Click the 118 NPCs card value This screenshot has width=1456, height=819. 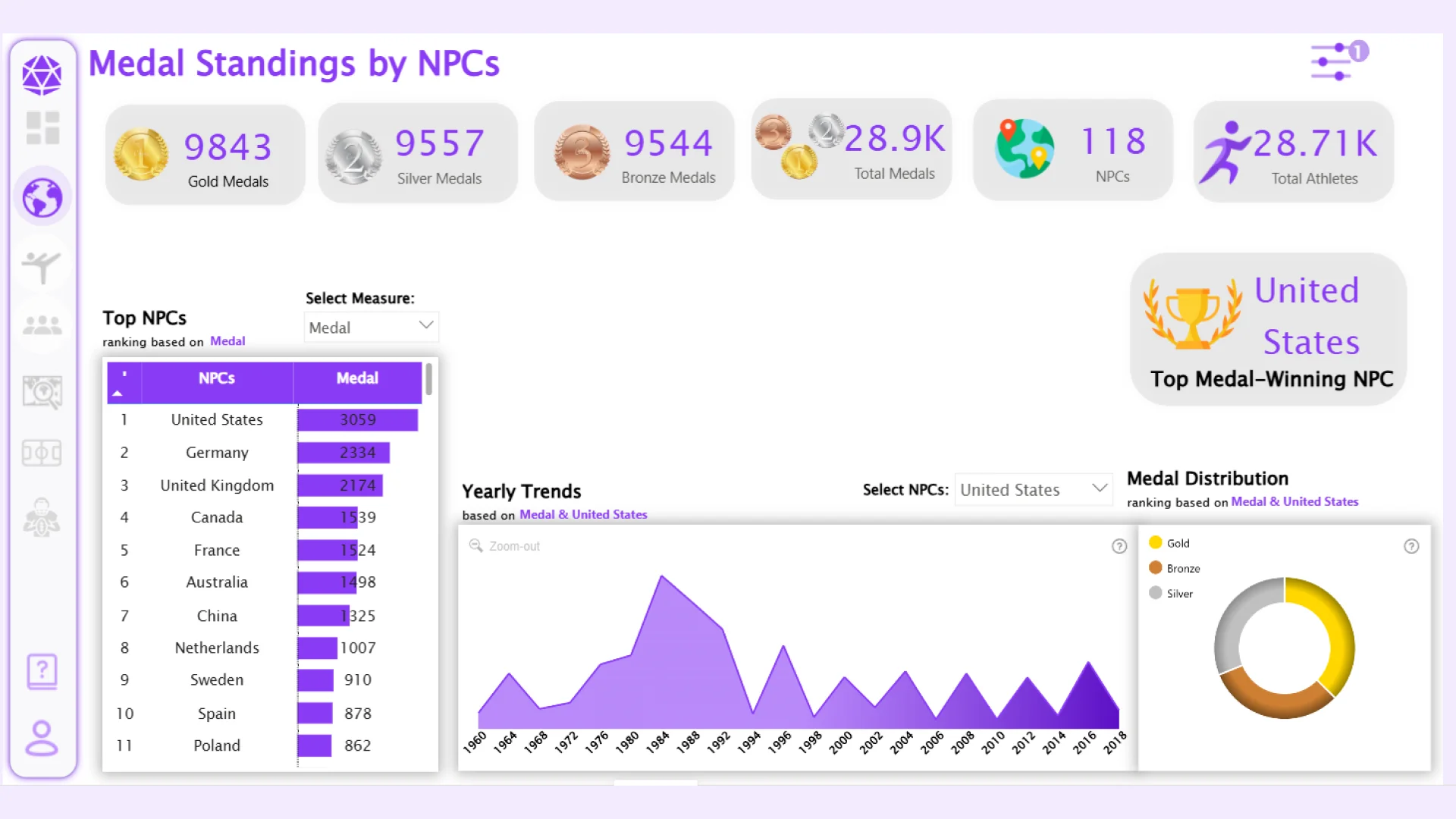(x=1112, y=141)
